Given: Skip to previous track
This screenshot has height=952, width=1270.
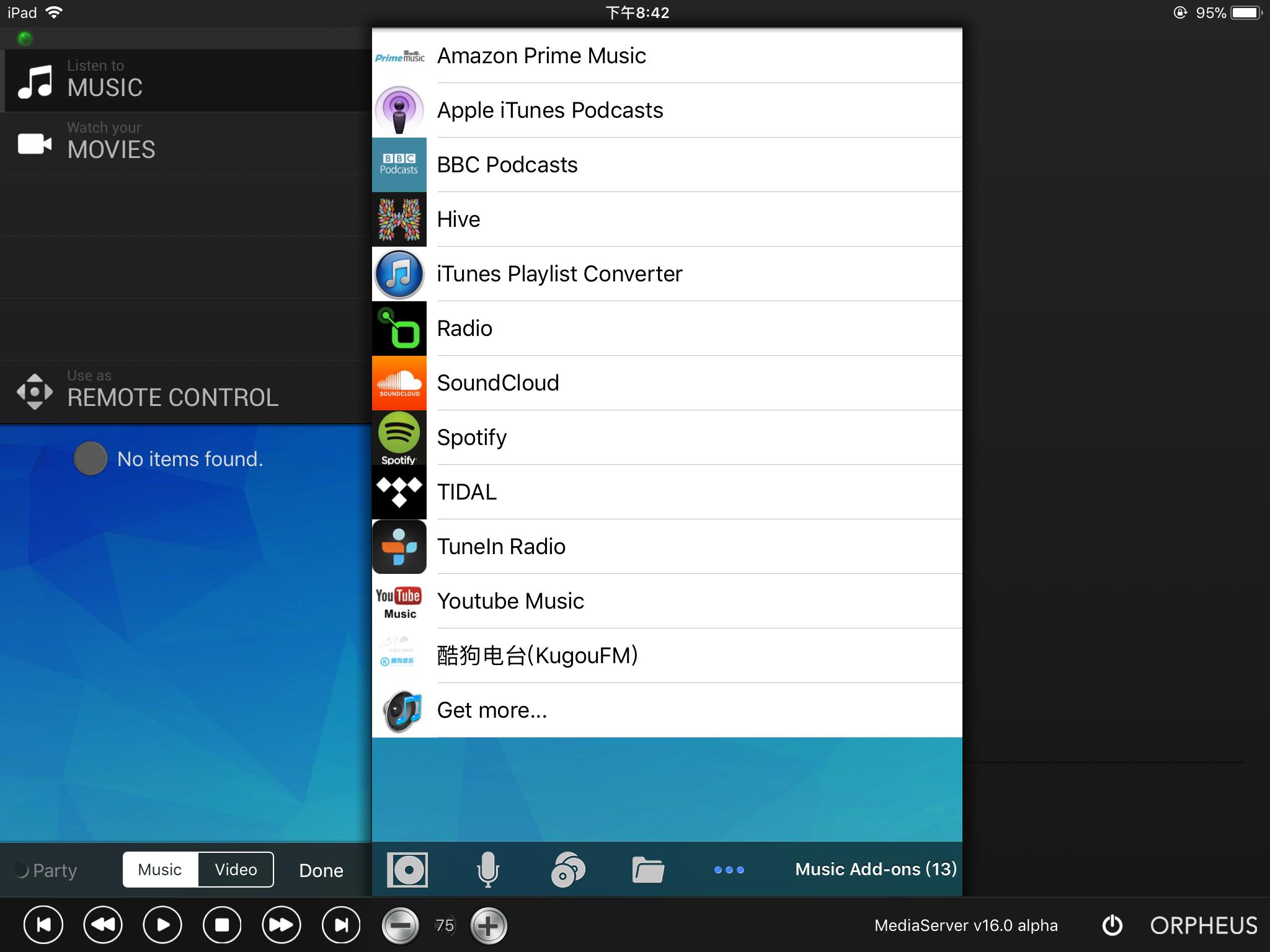Looking at the screenshot, I should point(43,925).
